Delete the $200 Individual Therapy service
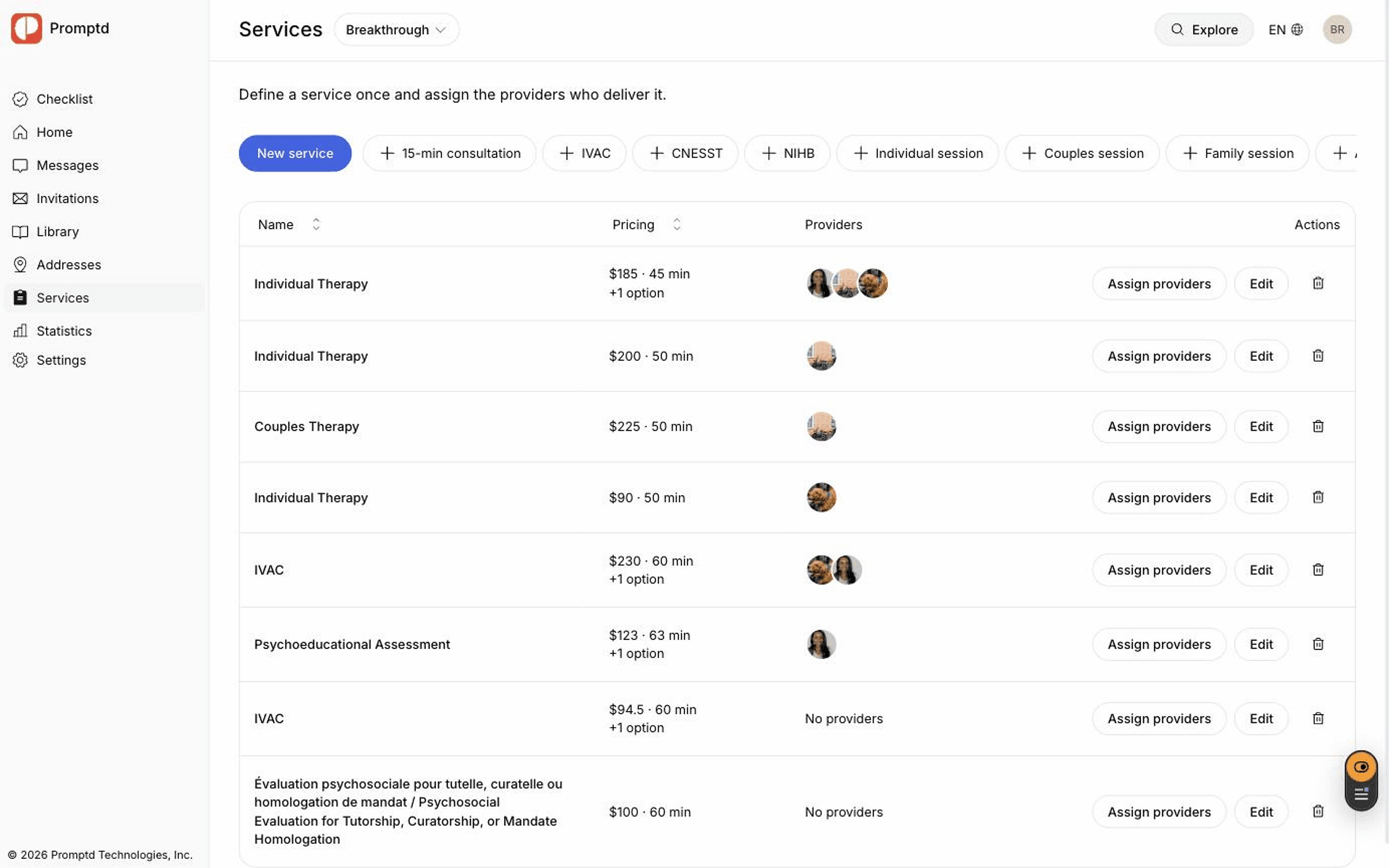 coord(1318,356)
